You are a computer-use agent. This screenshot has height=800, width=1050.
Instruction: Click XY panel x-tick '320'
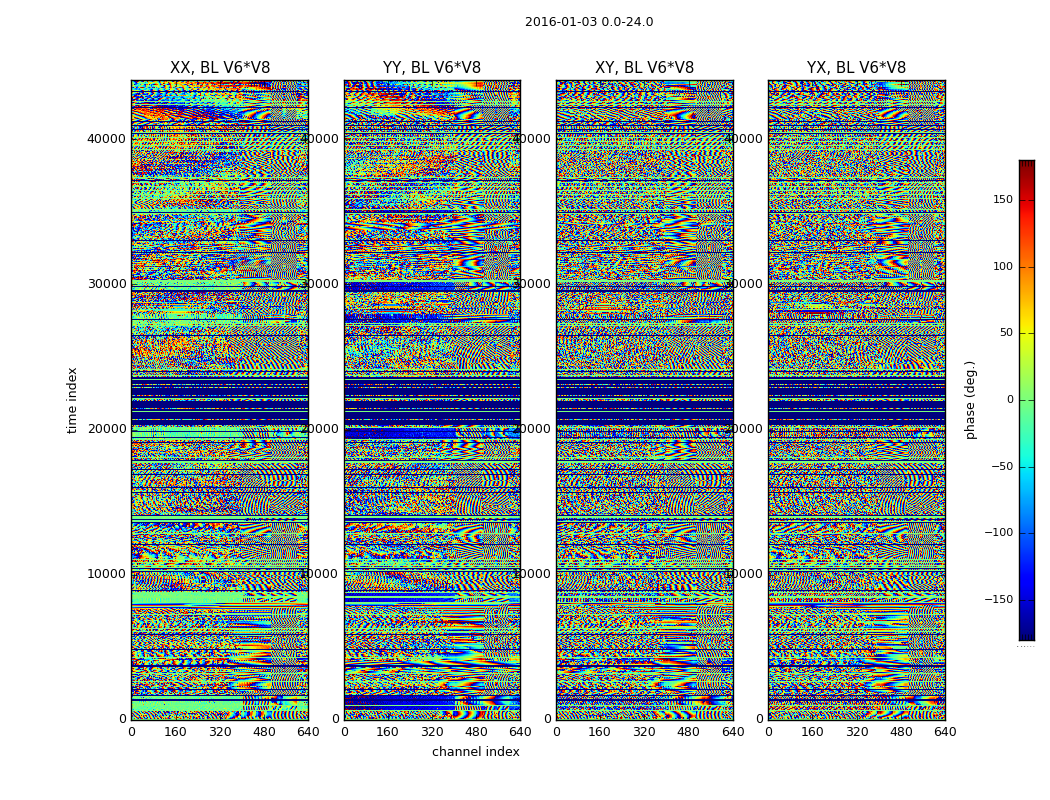coord(644,732)
